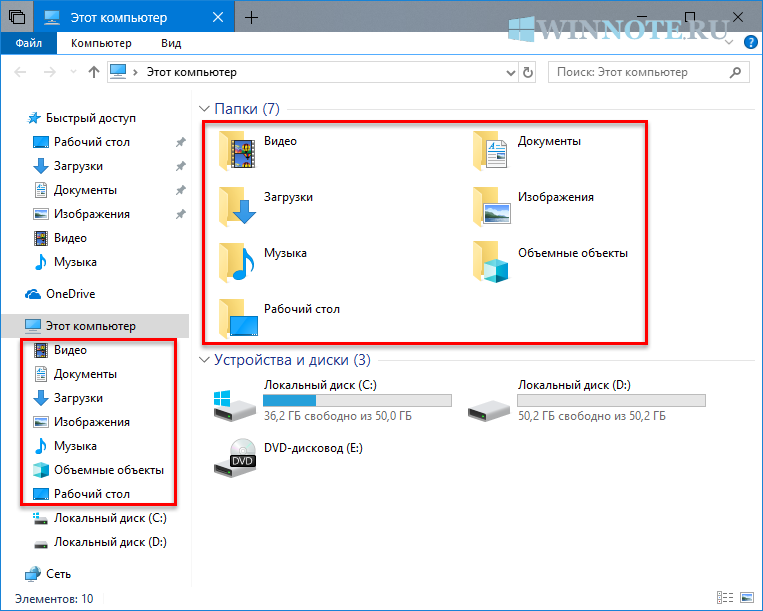The image size is (763, 611).
Task: Open the tab overview icon in title bar
Action: [17, 17]
